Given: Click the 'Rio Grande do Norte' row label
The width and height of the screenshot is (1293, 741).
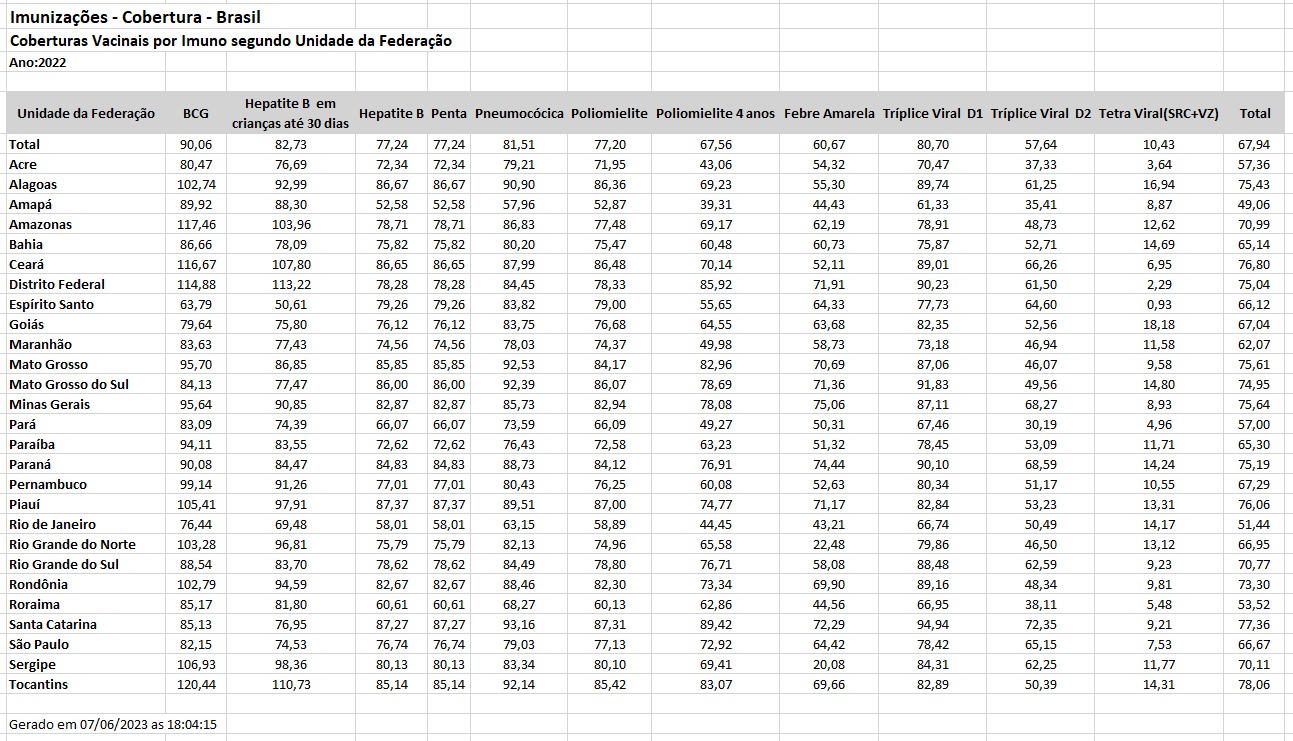Looking at the screenshot, I should pos(72,544).
